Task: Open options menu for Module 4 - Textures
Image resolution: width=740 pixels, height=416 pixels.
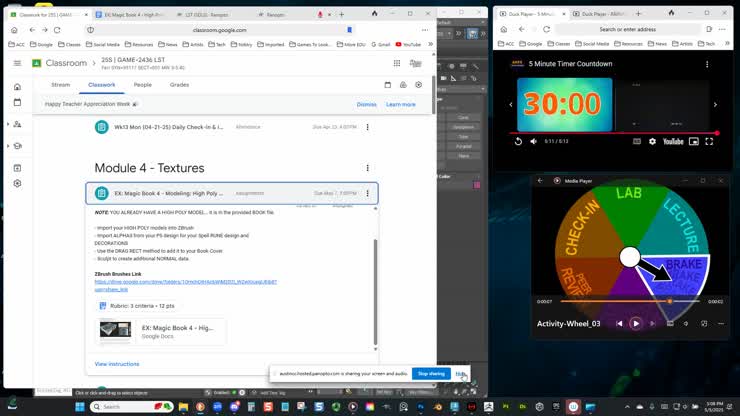Action: (x=367, y=168)
